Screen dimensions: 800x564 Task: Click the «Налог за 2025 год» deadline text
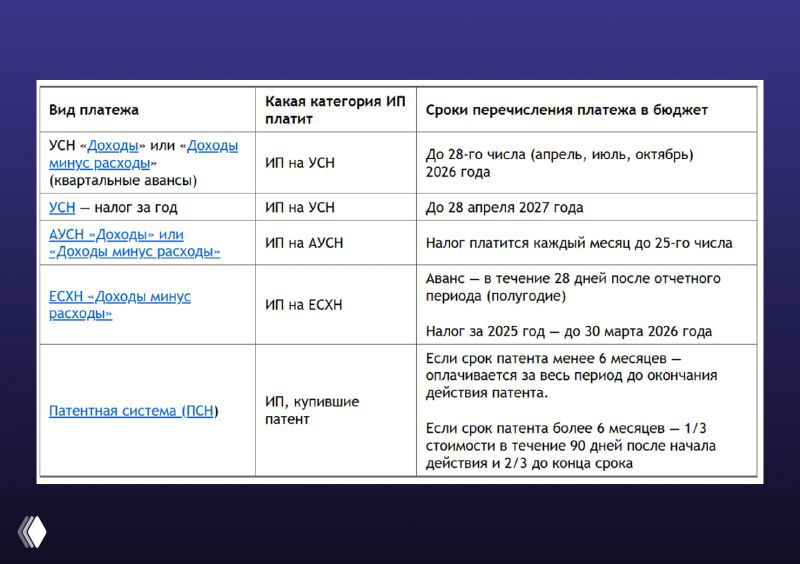tap(569, 332)
